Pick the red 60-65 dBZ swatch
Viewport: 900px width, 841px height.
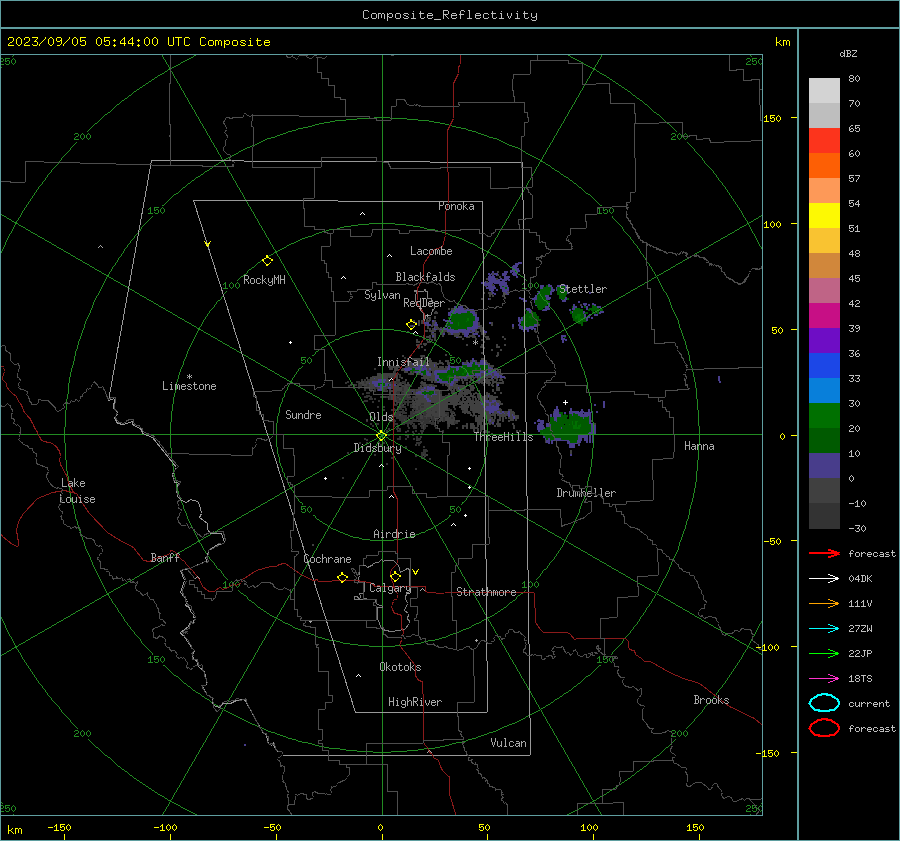pyautogui.click(x=824, y=141)
